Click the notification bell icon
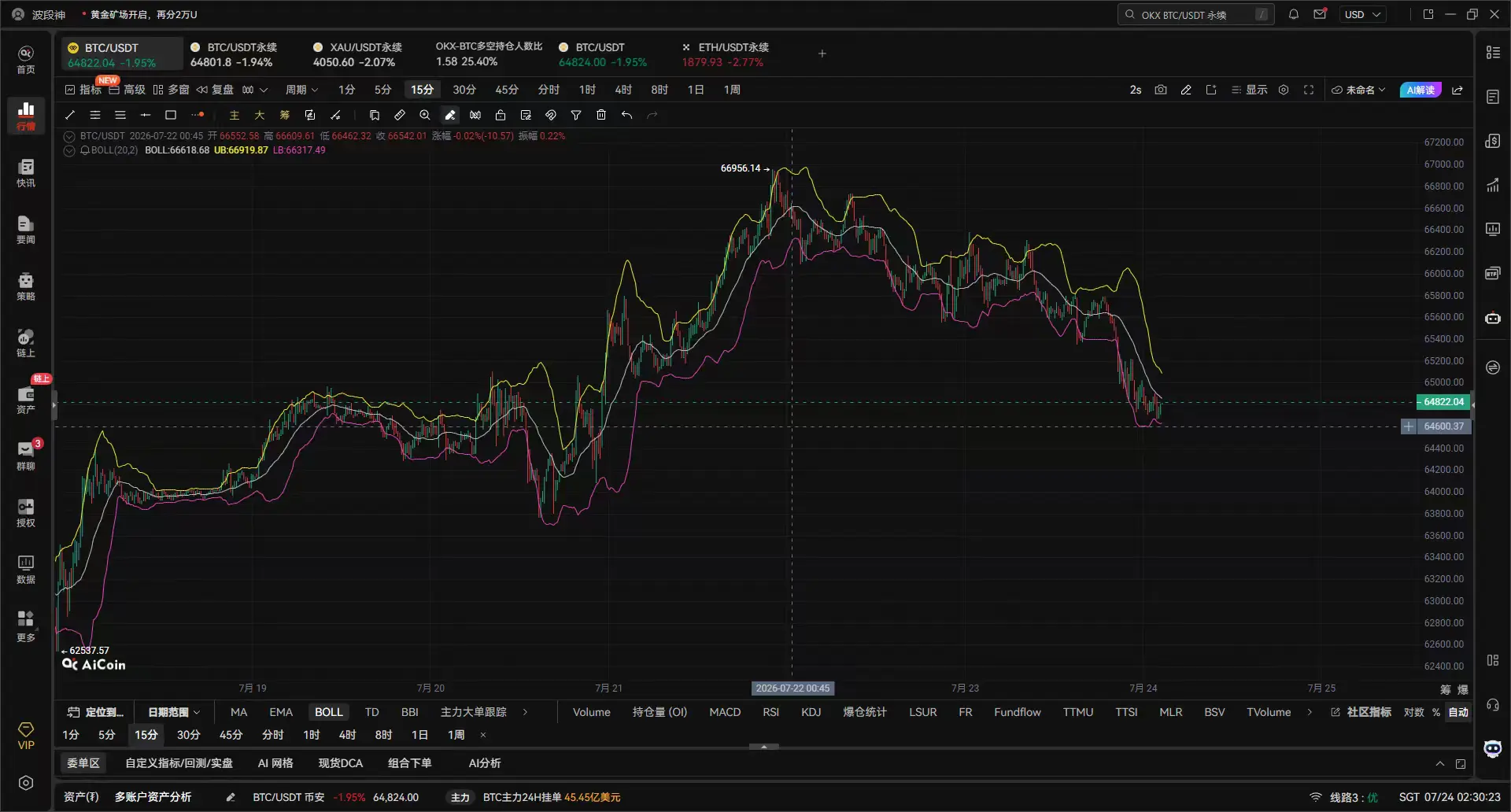The width and height of the screenshot is (1511, 812). [x=1294, y=14]
